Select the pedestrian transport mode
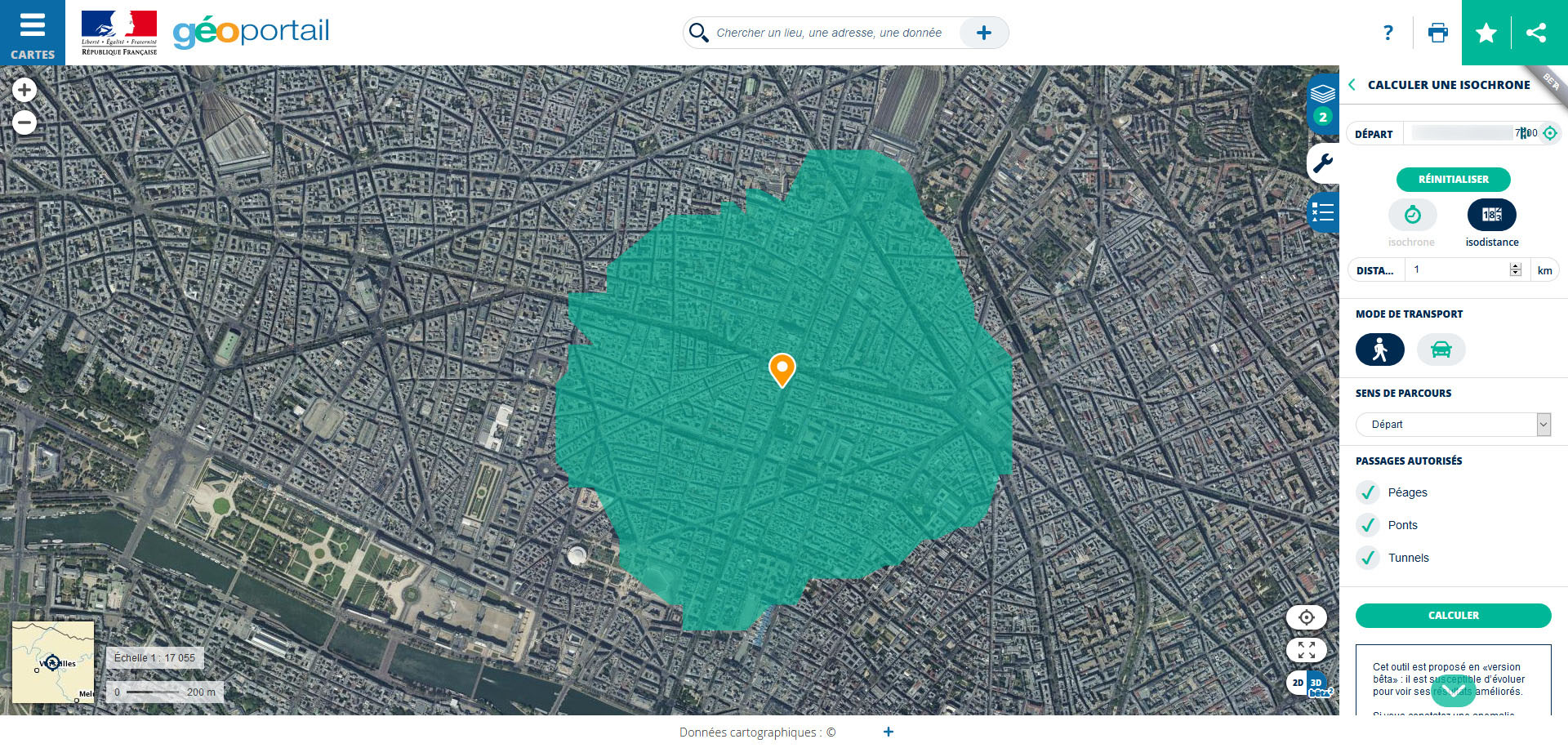Image resolution: width=1568 pixels, height=748 pixels. pos(1379,350)
